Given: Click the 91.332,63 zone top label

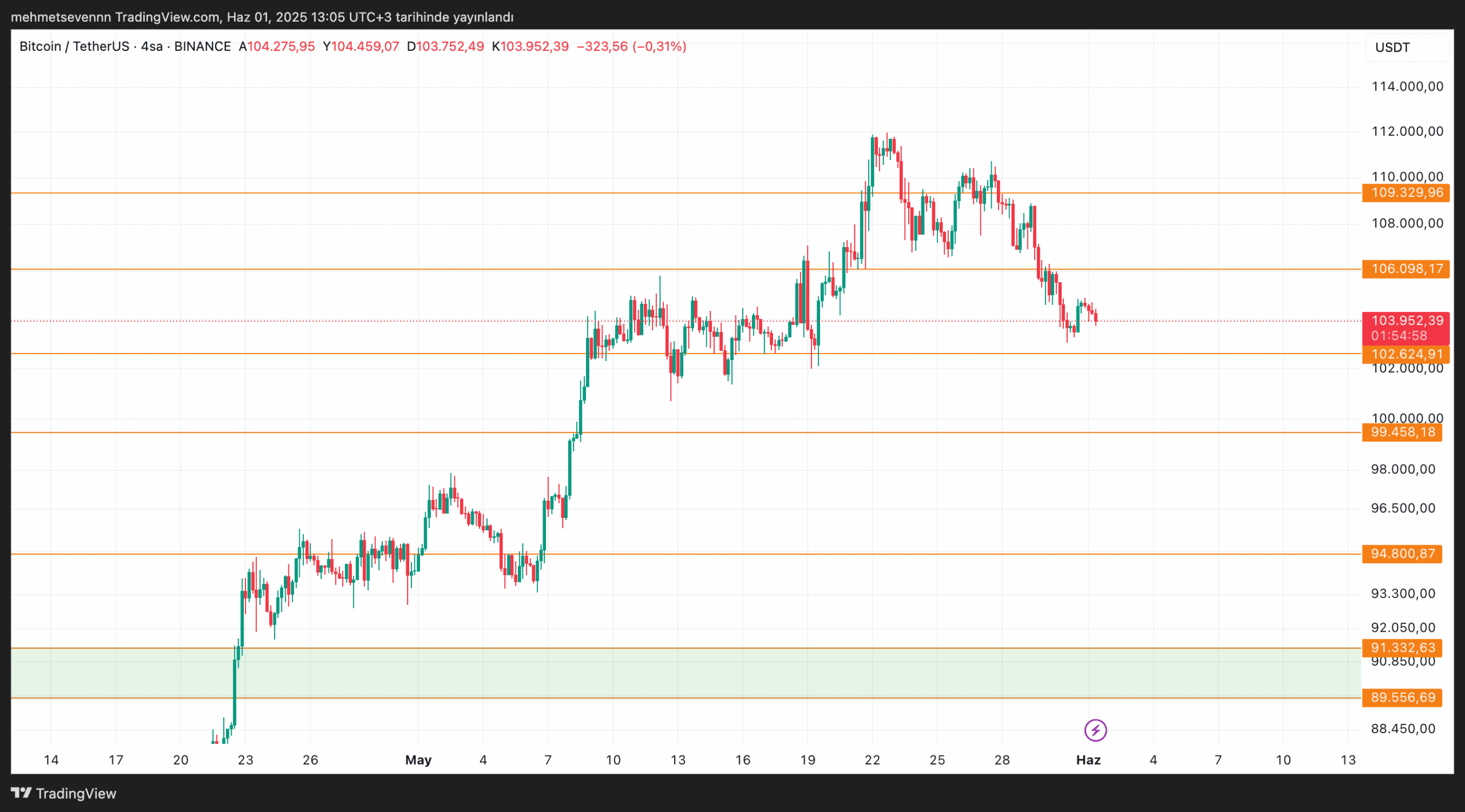Looking at the screenshot, I should point(1402,648).
